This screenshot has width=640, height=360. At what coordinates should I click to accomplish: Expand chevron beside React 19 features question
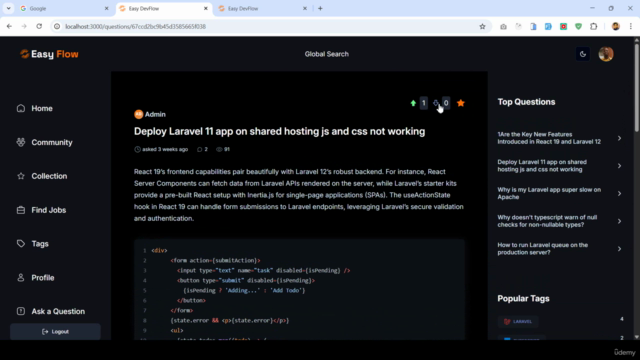pos(620,138)
